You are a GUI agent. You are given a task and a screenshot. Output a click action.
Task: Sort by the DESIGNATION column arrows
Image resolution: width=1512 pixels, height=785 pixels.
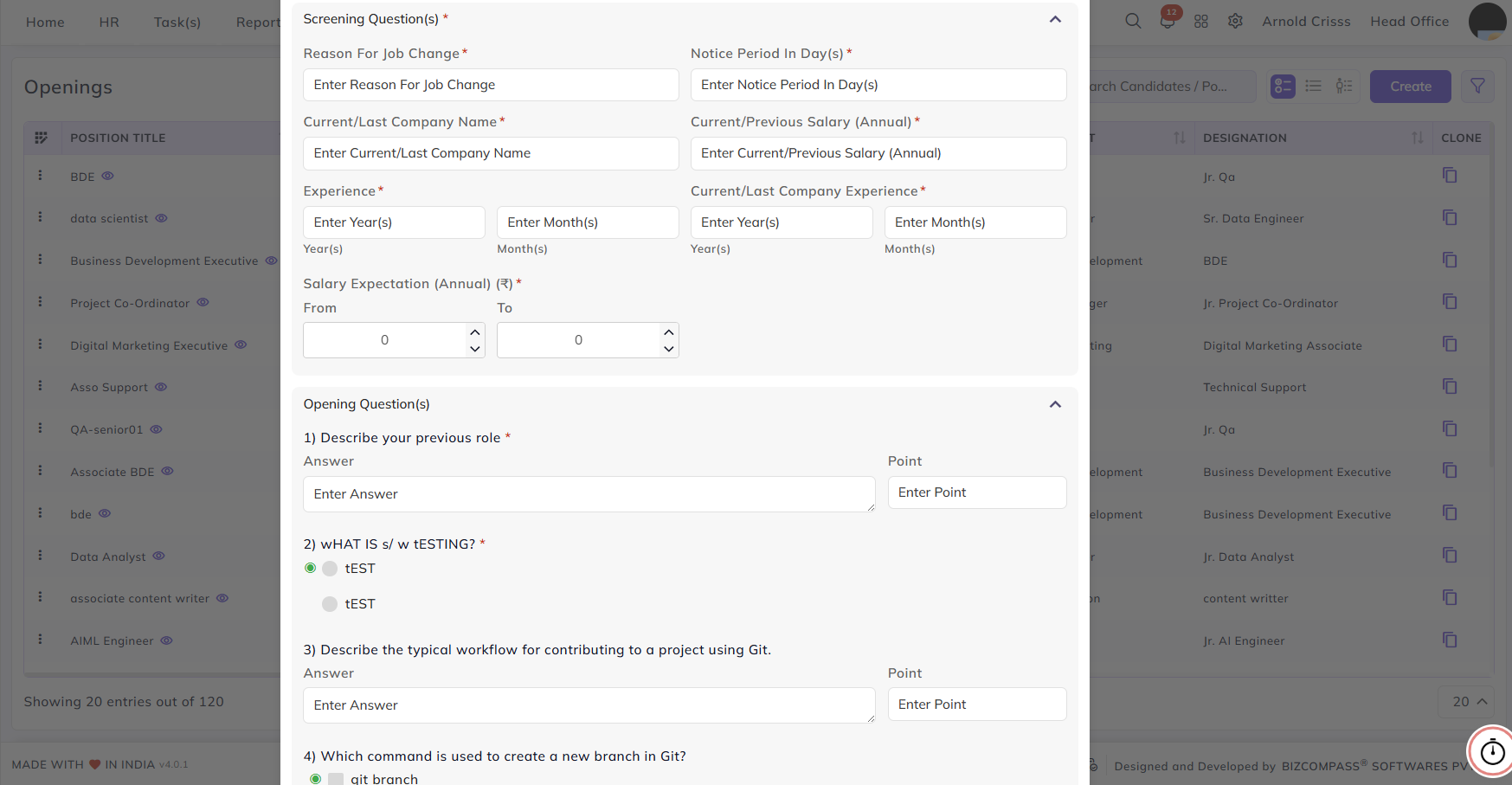[1417, 138]
